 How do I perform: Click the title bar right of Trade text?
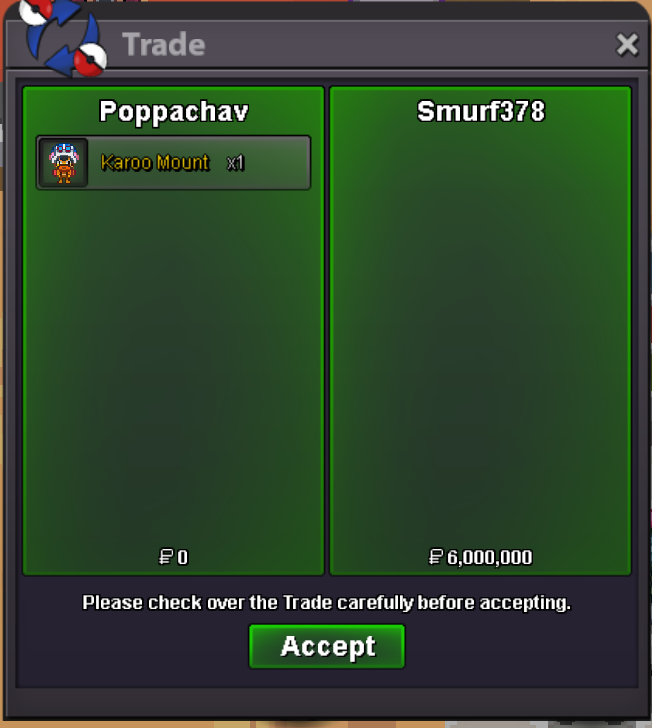(x=409, y=45)
